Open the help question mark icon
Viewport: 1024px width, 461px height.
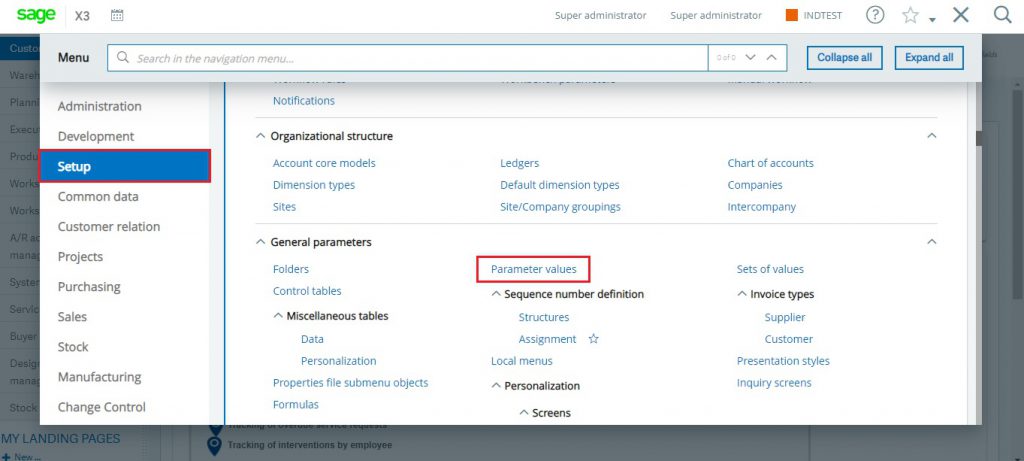pyautogui.click(x=875, y=15)
